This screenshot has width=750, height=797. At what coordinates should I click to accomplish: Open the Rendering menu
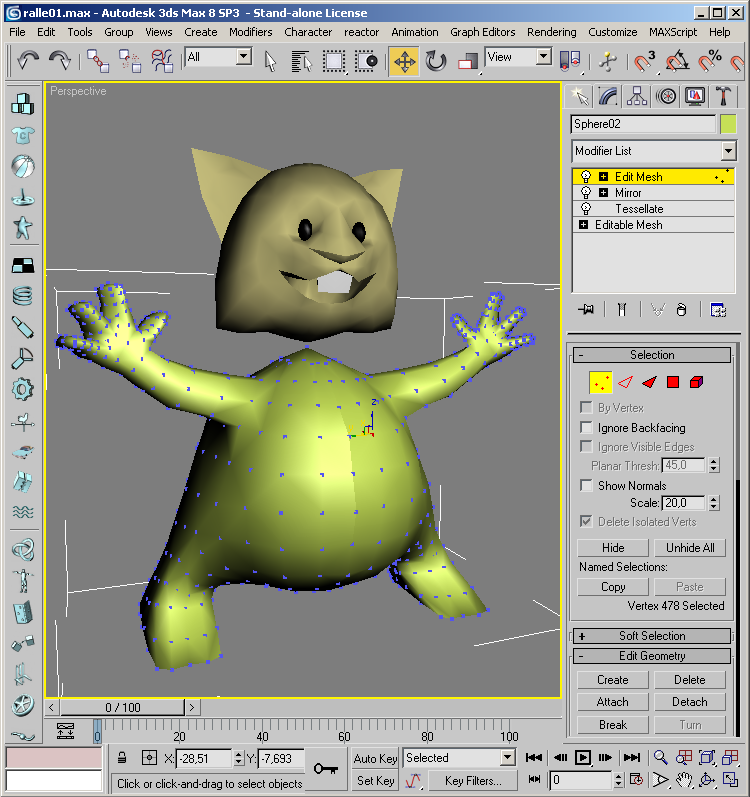coord(551,32)
